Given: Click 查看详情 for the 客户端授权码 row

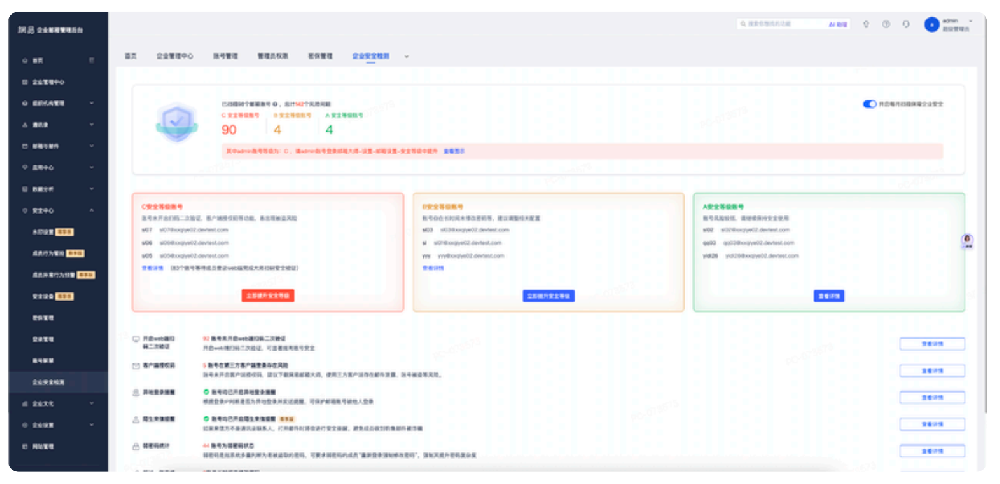Looking at the screenshot, I should 932,370.
